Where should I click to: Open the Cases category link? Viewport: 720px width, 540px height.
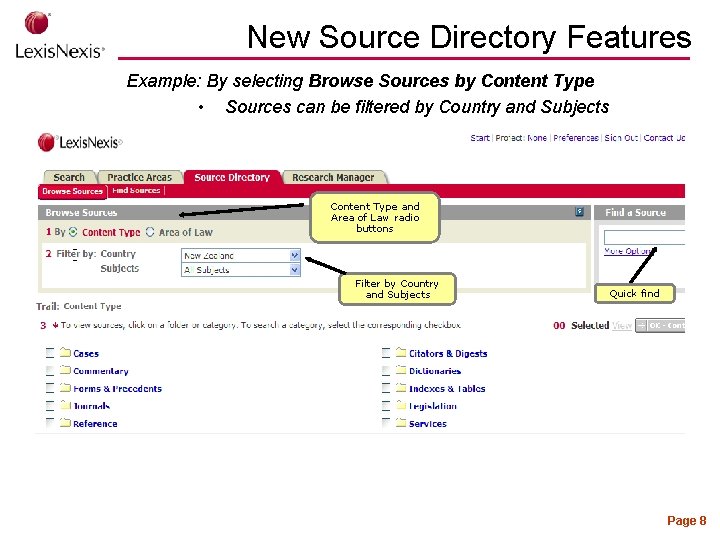pos(86,354)
